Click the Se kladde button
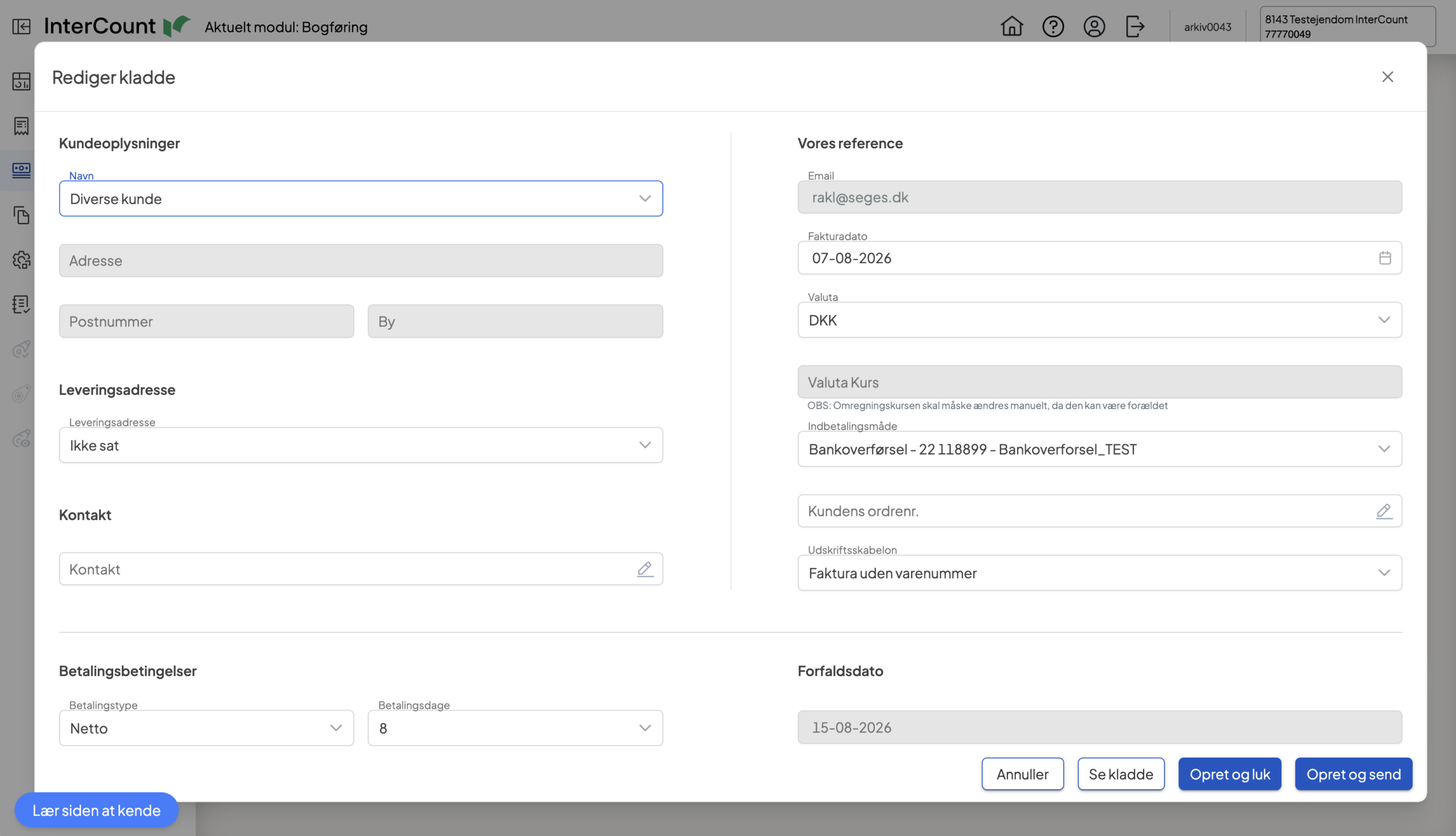The height and width of the screenshot is (836, 1456). [1120, 774]
